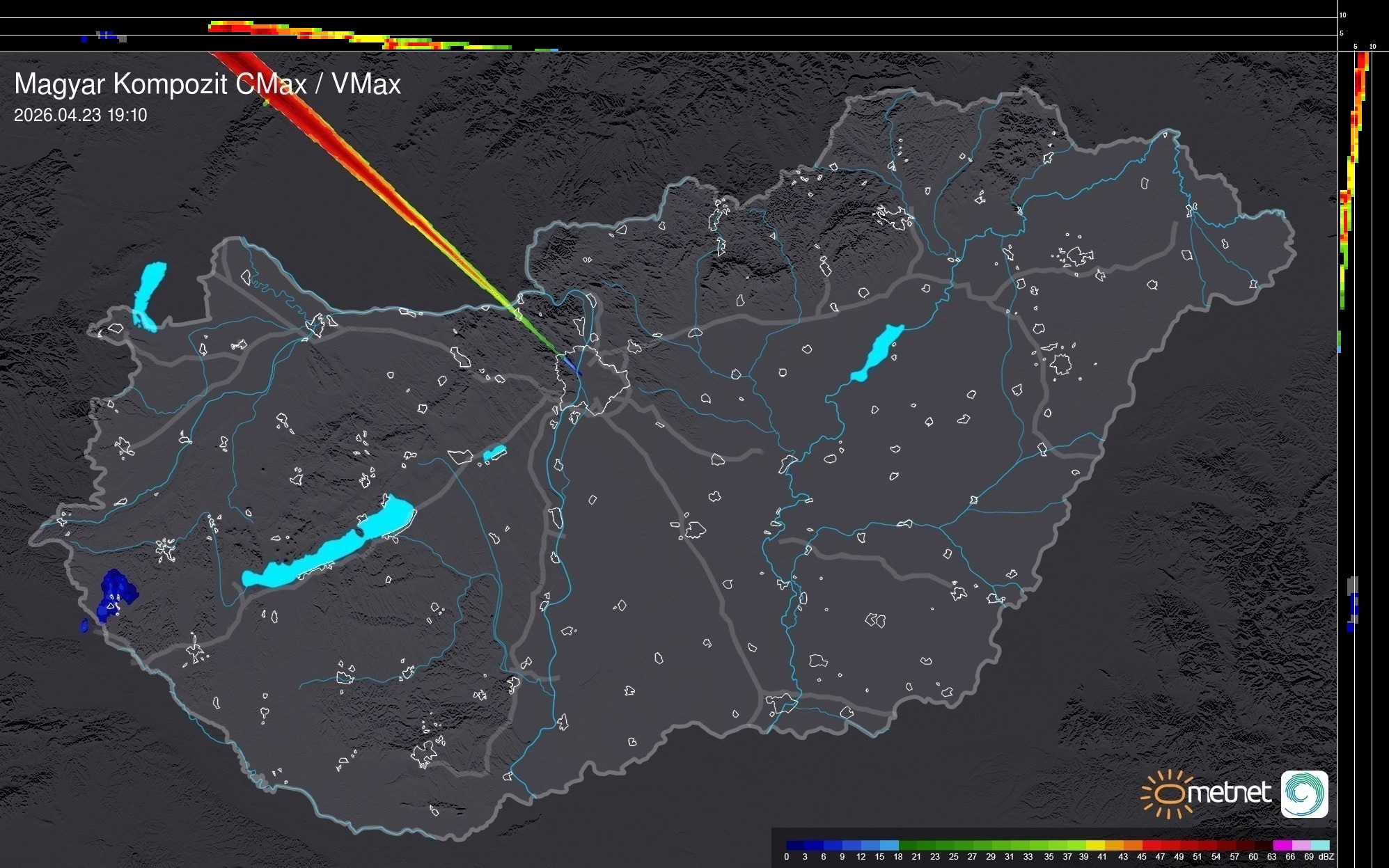Screen dimensions: 1389x868
Task: Click the 'Magyar Kompozit CMax / VMax' title
Action: [x=207, y=84]
